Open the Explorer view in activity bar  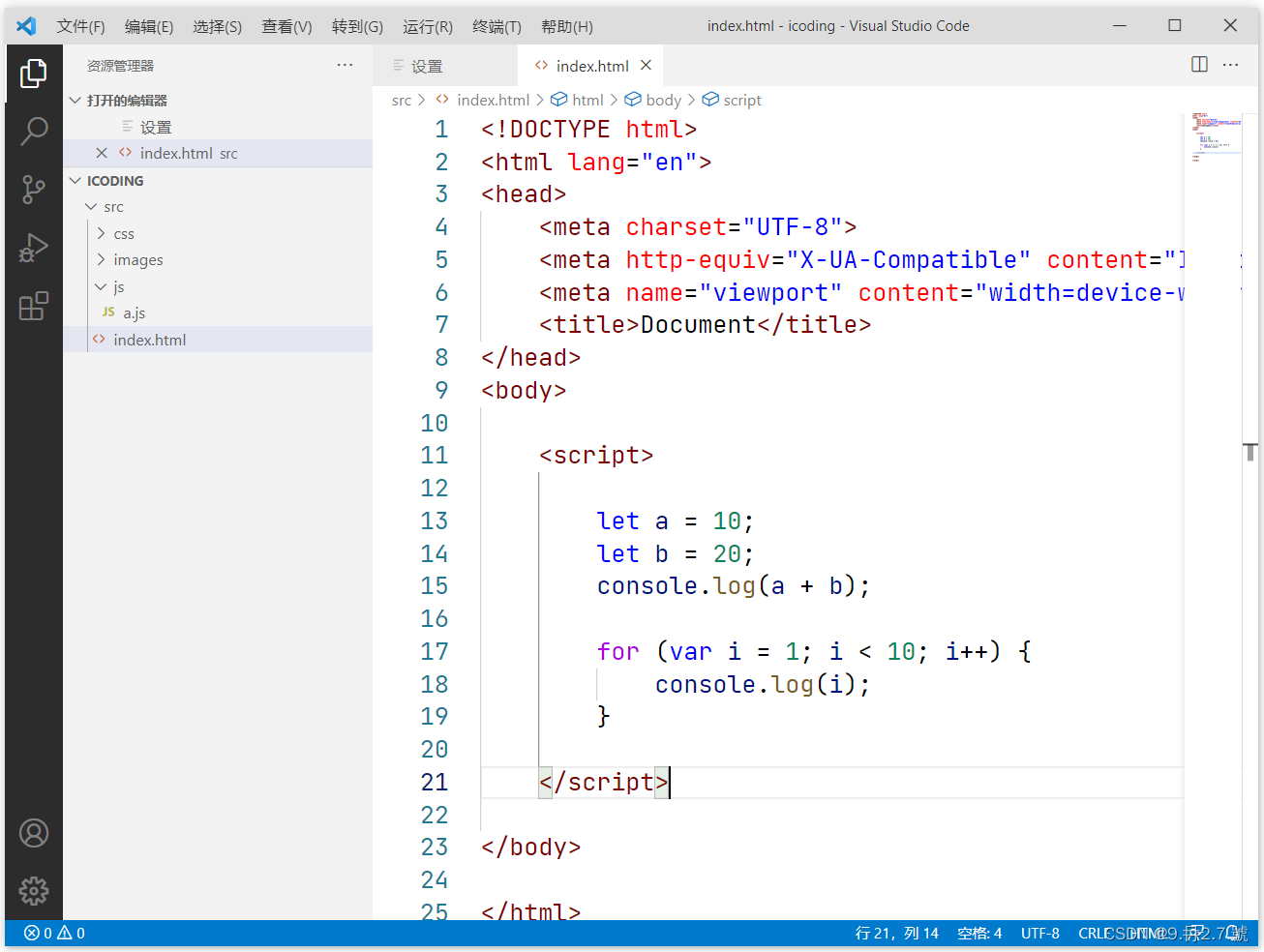pos(34,73)
